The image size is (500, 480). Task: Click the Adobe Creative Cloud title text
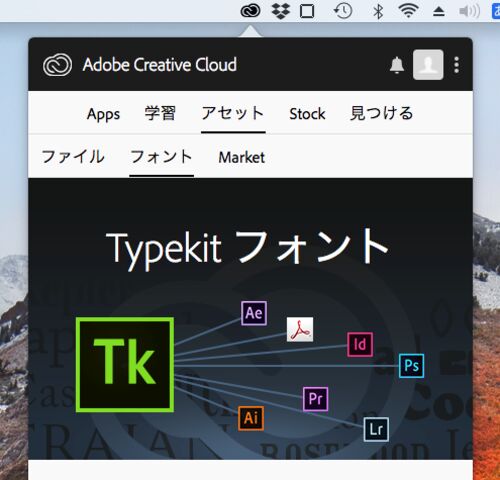tap(160, 65)
